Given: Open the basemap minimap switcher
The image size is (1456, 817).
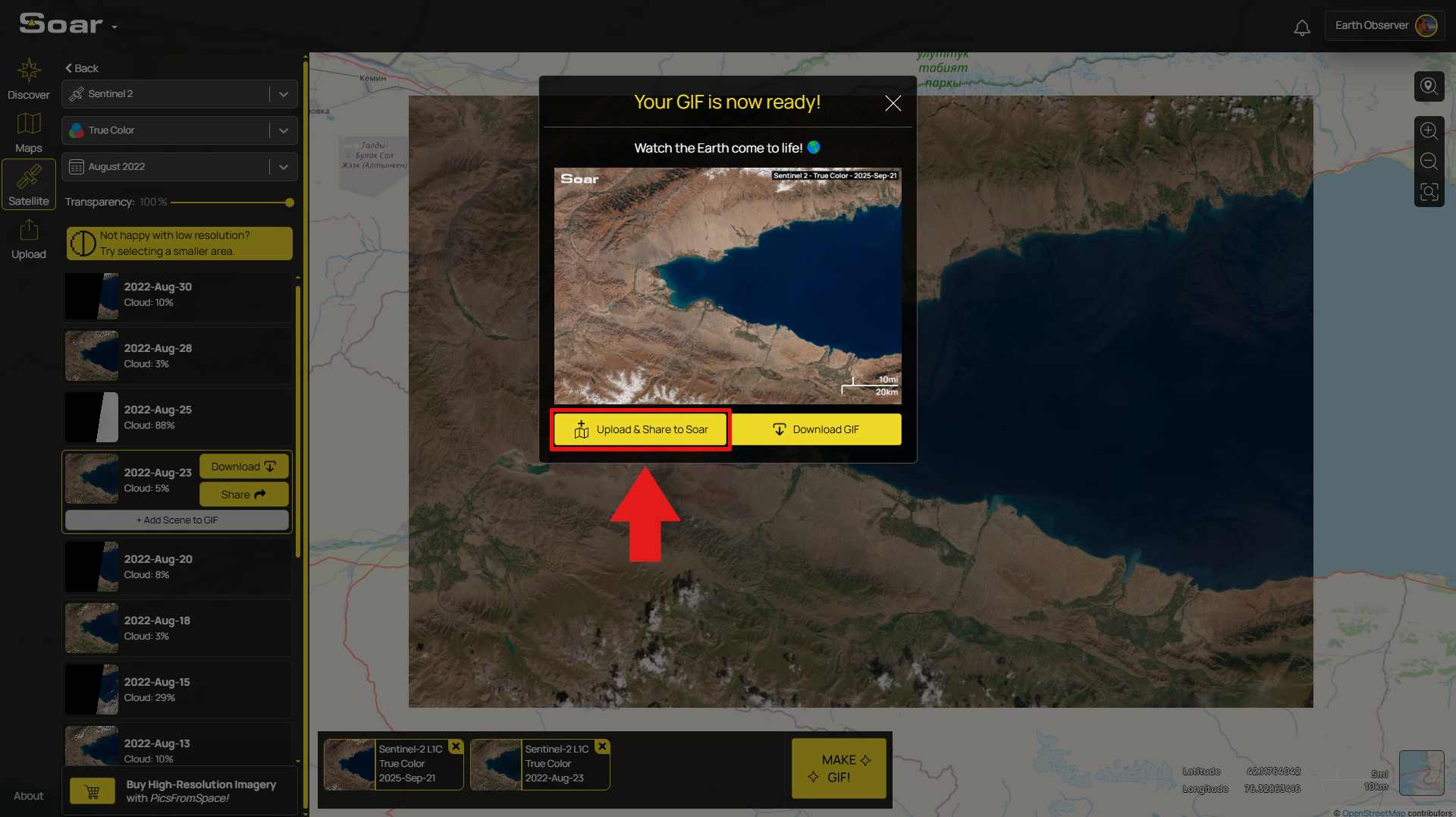Looking at the screenshot, I should click(1422, 773).
